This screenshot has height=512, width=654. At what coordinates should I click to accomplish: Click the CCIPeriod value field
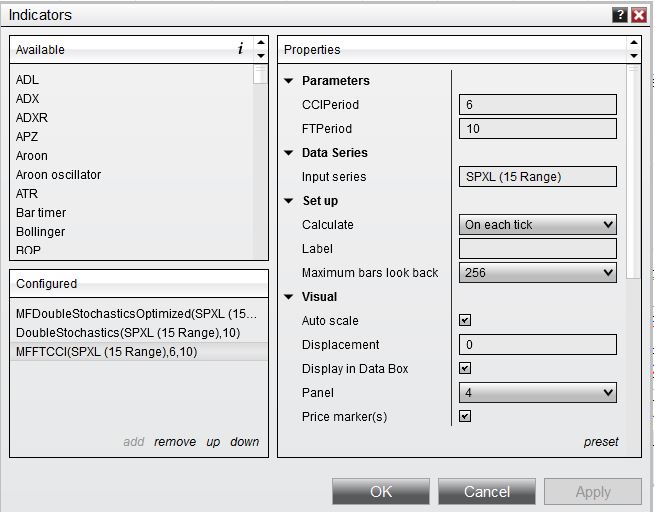[538, 105]
